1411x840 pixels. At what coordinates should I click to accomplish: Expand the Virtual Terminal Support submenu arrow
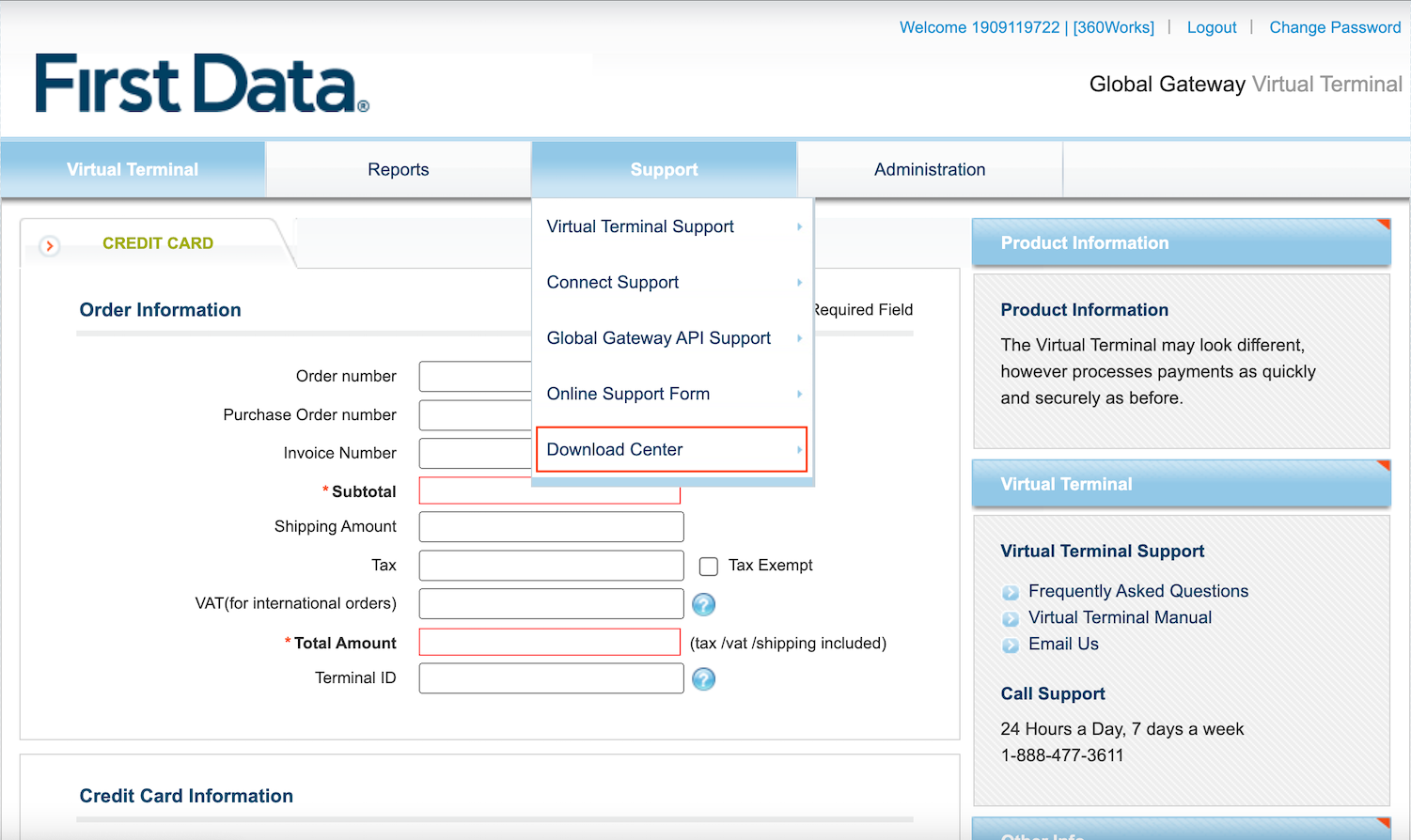coord(799,226)
